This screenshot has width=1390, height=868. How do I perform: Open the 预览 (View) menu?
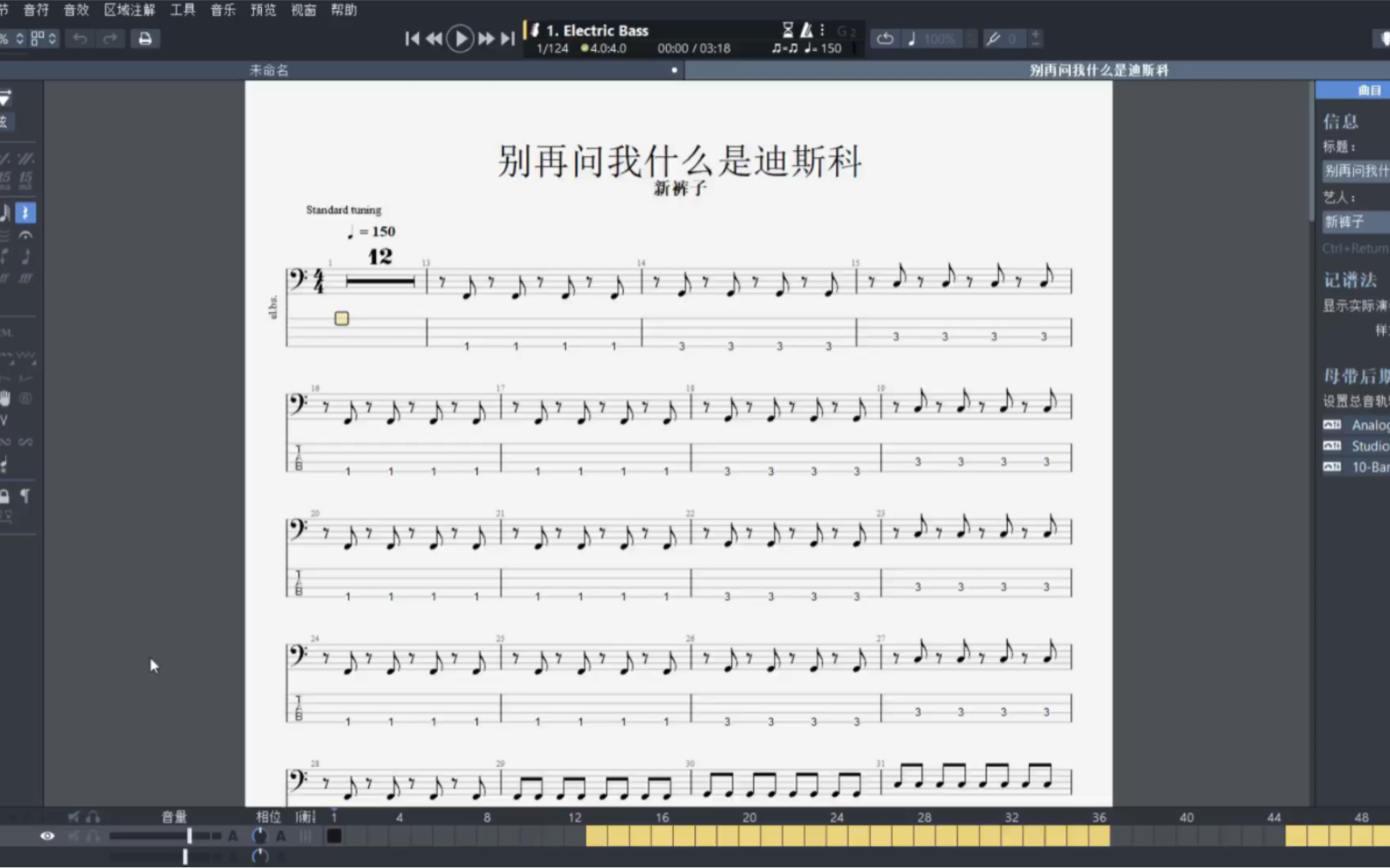[263, 10]
